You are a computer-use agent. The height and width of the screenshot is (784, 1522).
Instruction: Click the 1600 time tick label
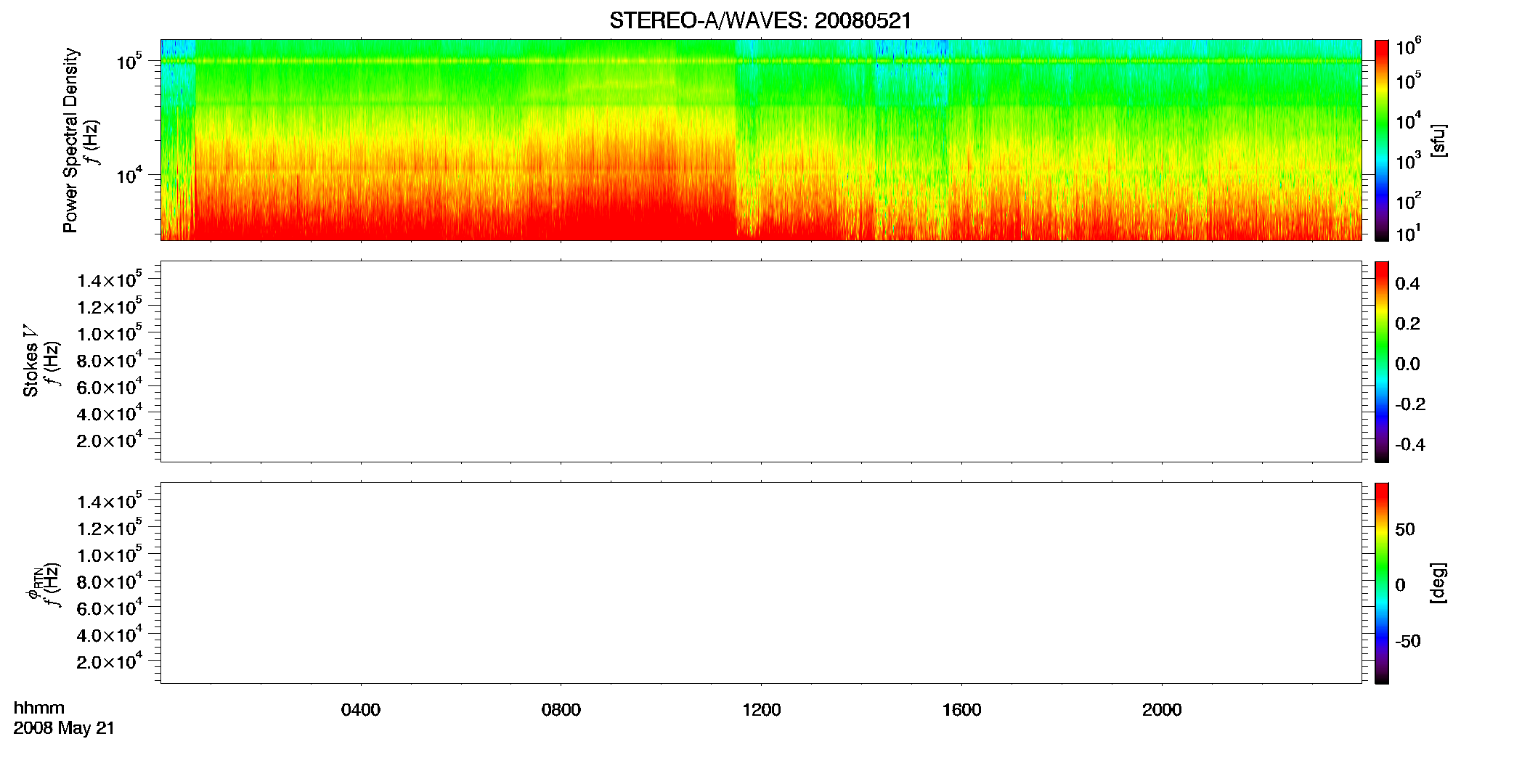962,710
